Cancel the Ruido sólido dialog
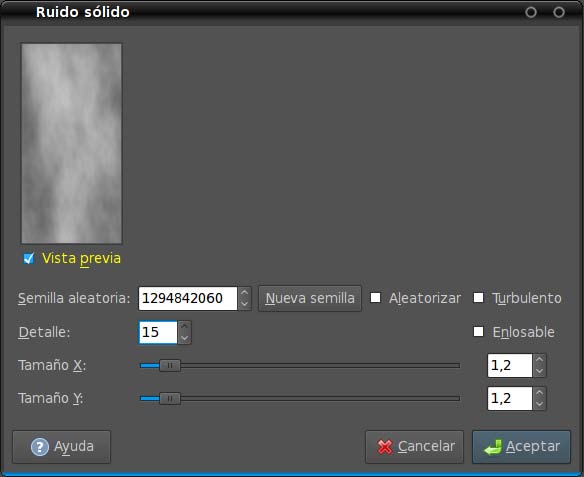This screenshot has height=477, width=584. point(415,446)
